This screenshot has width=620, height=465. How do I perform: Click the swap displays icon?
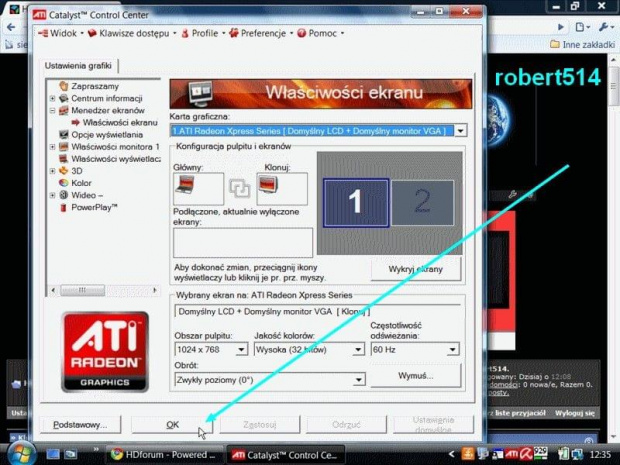240,189
